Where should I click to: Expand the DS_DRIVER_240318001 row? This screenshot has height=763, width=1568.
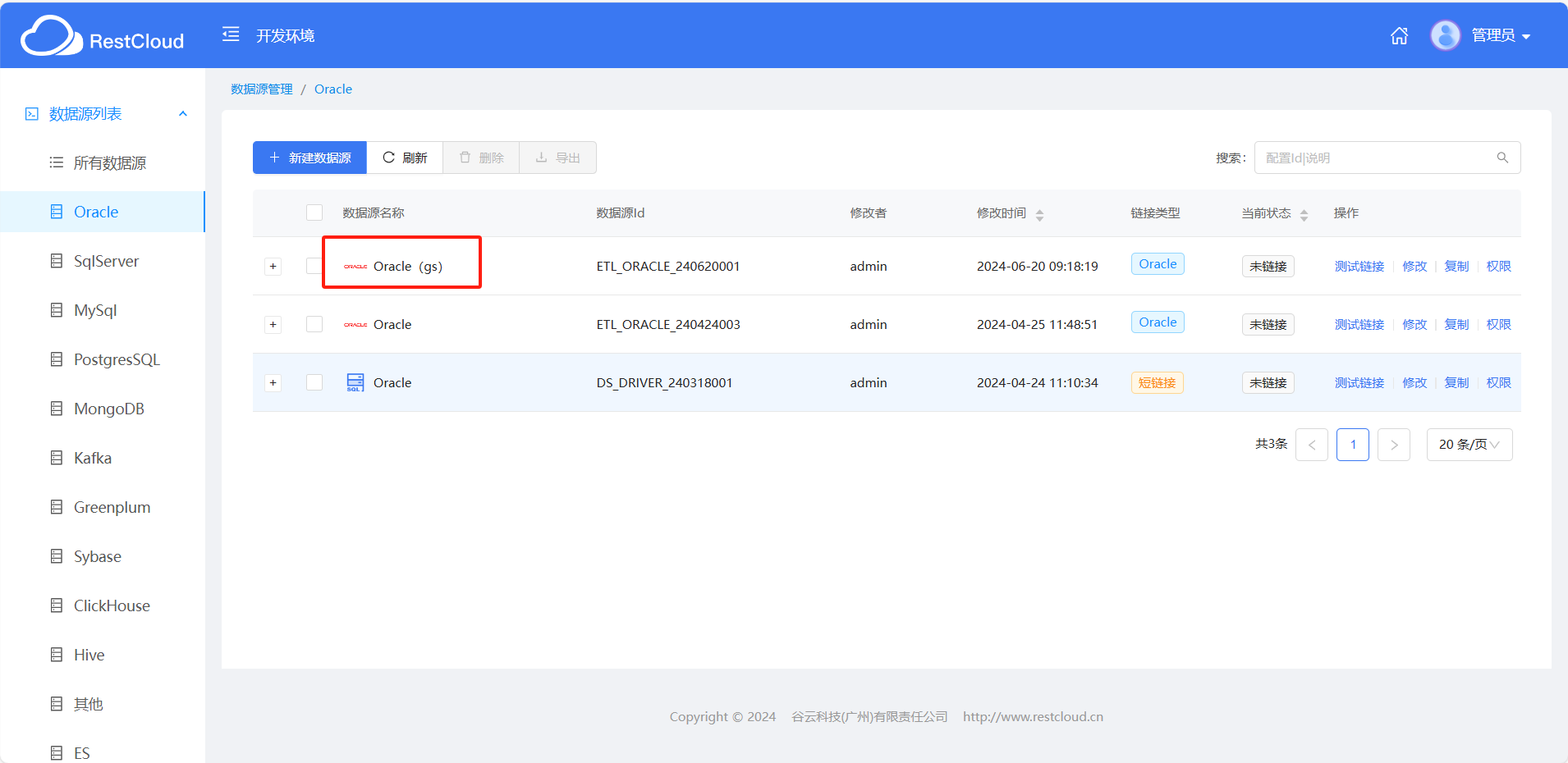273,383
